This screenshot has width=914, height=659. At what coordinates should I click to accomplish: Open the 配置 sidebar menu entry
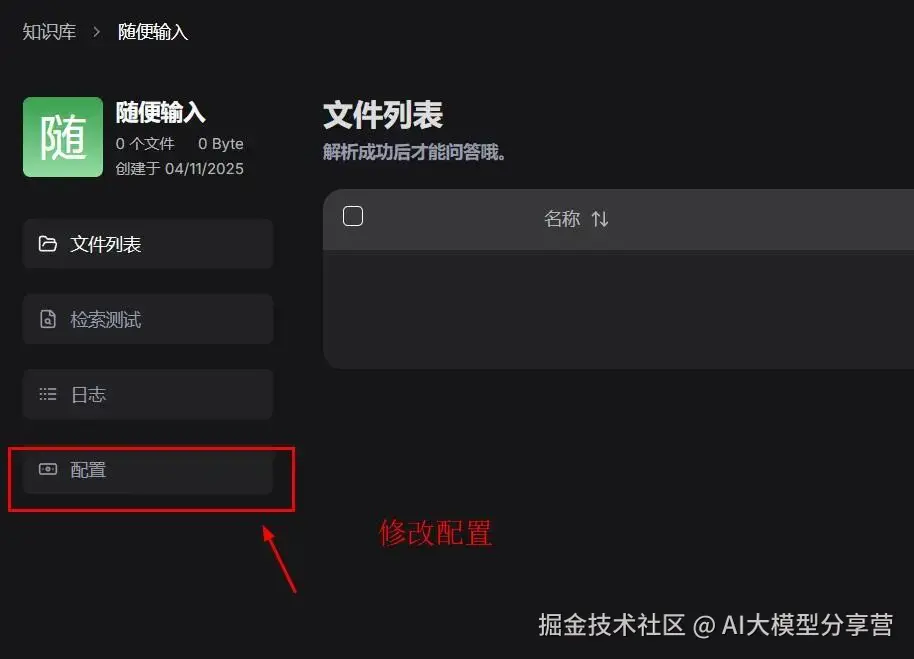point(148,469)
